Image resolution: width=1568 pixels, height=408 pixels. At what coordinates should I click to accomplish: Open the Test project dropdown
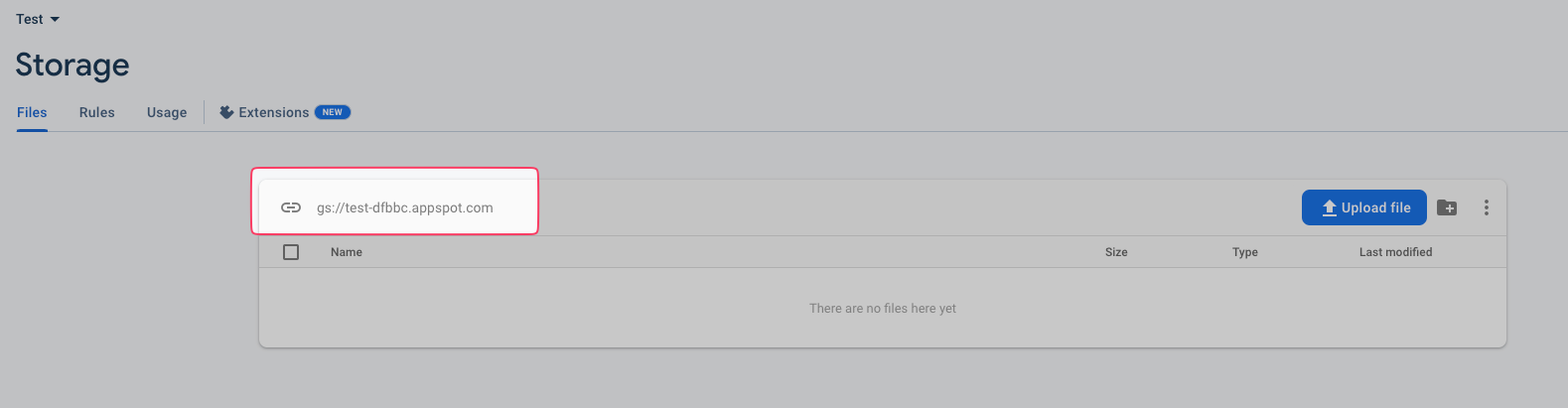(38, 19)
